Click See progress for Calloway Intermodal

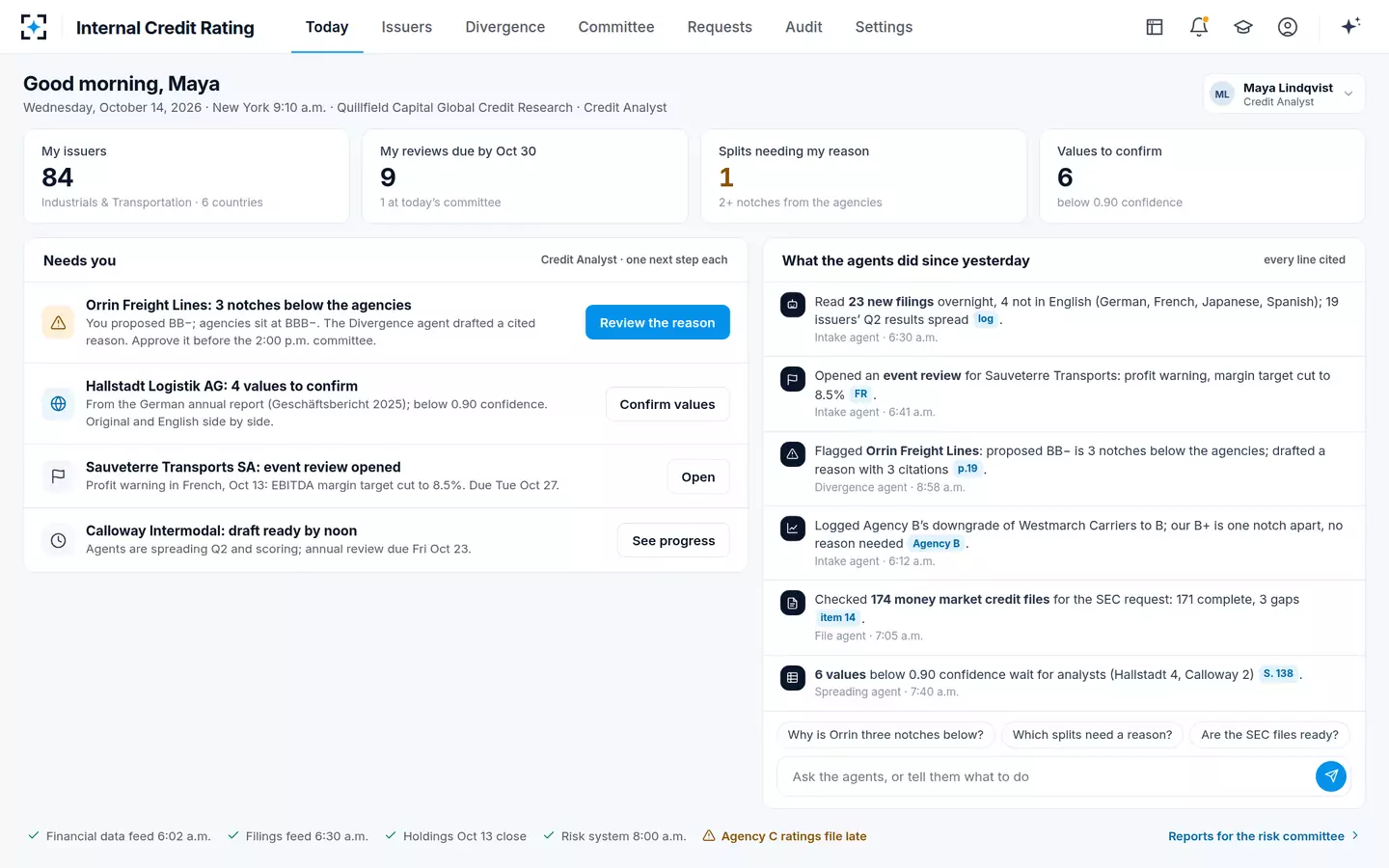tap(673, 540)
